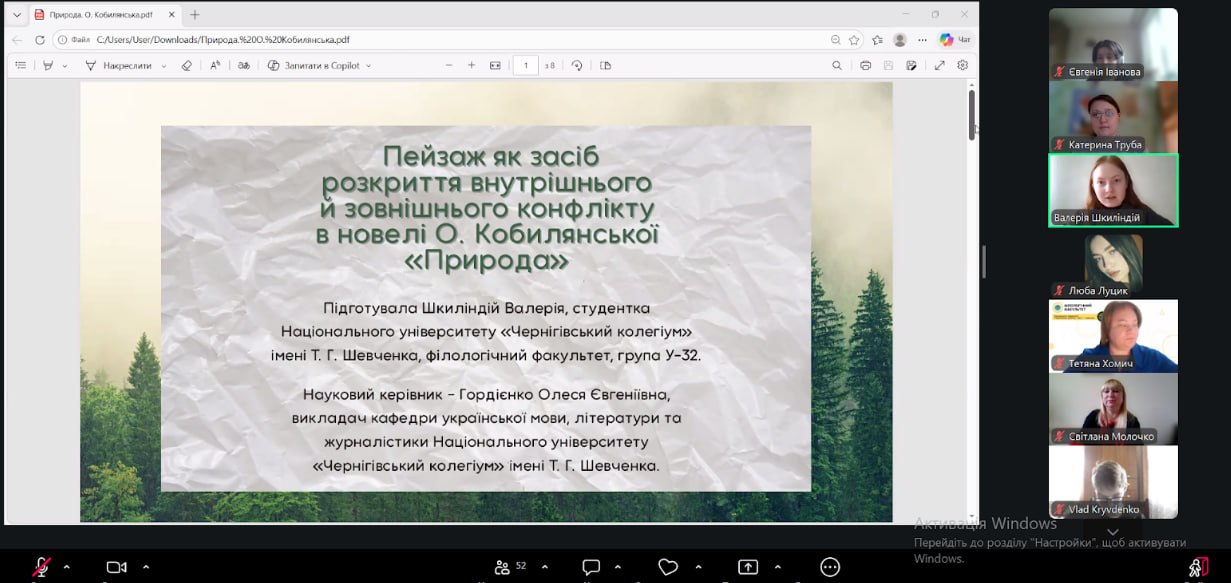Turn on the camera in the meeting bar
Image resolution: width=1231 pixels, height=583 pixels.
coord(116,567)
